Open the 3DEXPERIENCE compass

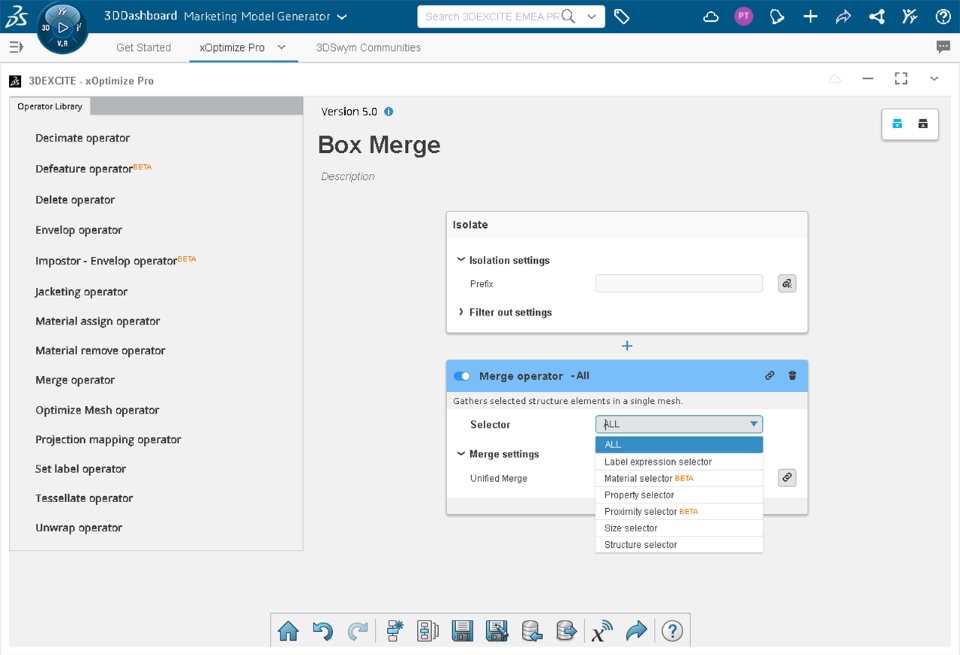coord(62,28)
